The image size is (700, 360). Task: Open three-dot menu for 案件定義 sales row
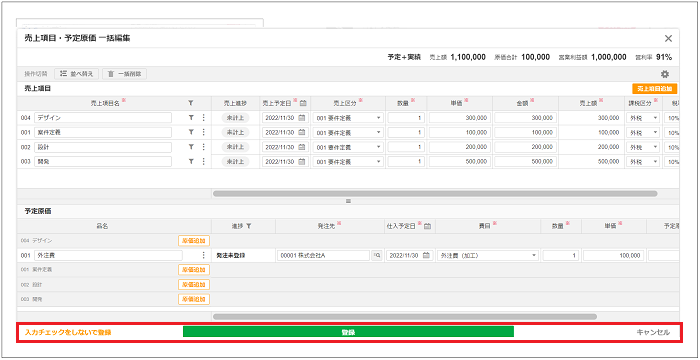tap(204, 132)
